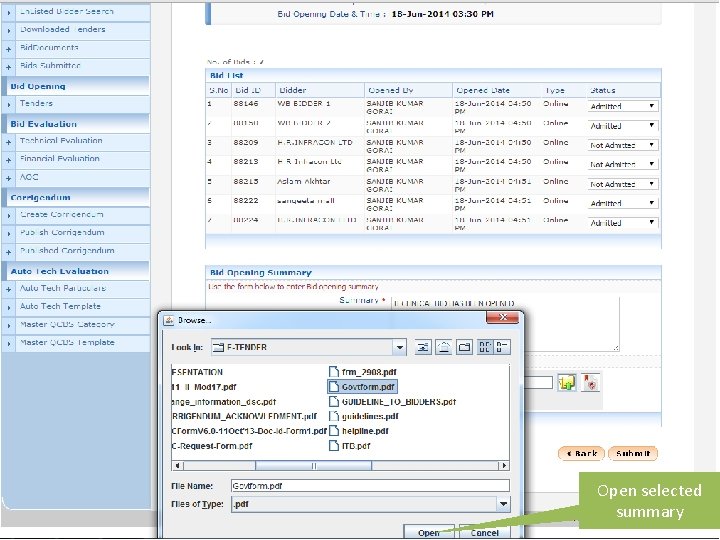This screenshot has height=540, width=720.
Task: Click the green upload-document icon beside the file field
Action: tap(567, 382)
